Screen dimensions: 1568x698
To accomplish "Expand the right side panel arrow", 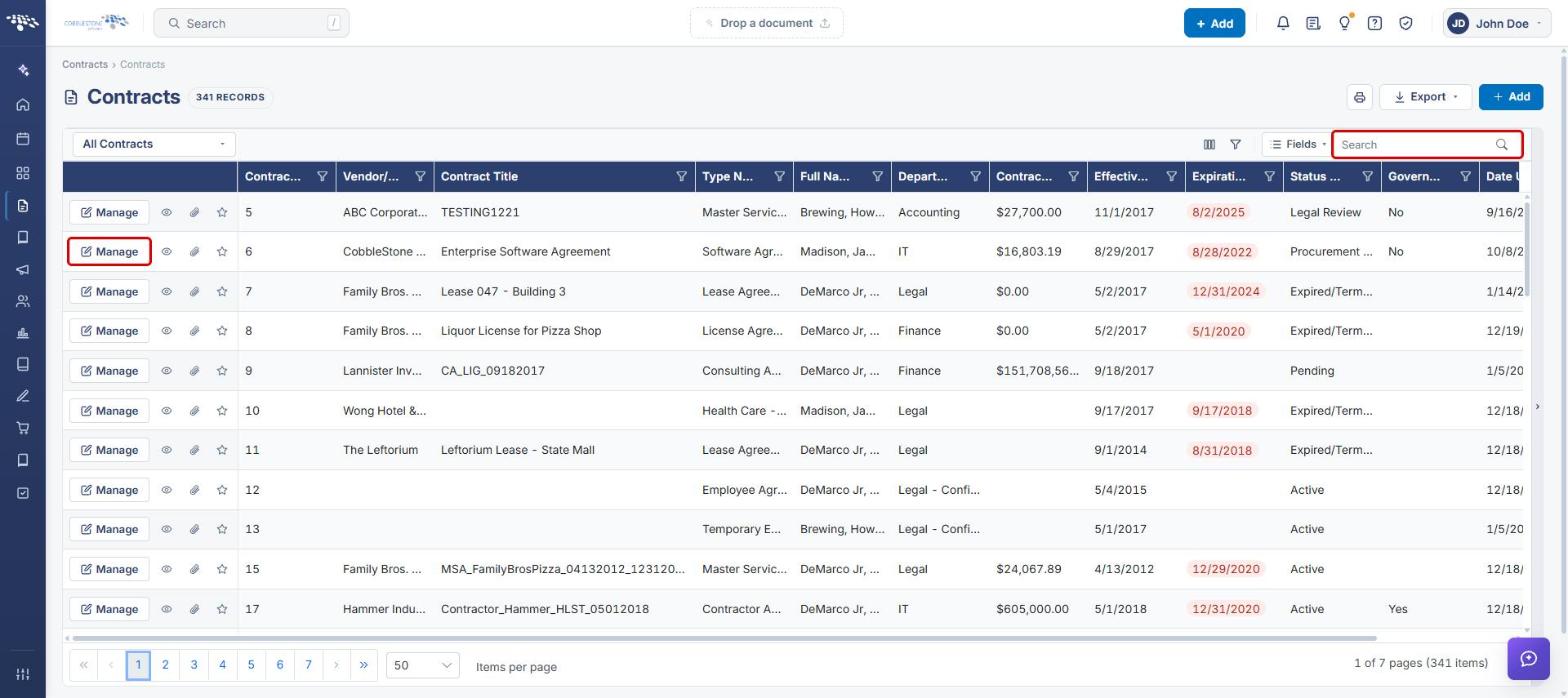I will click(1537, 406).
